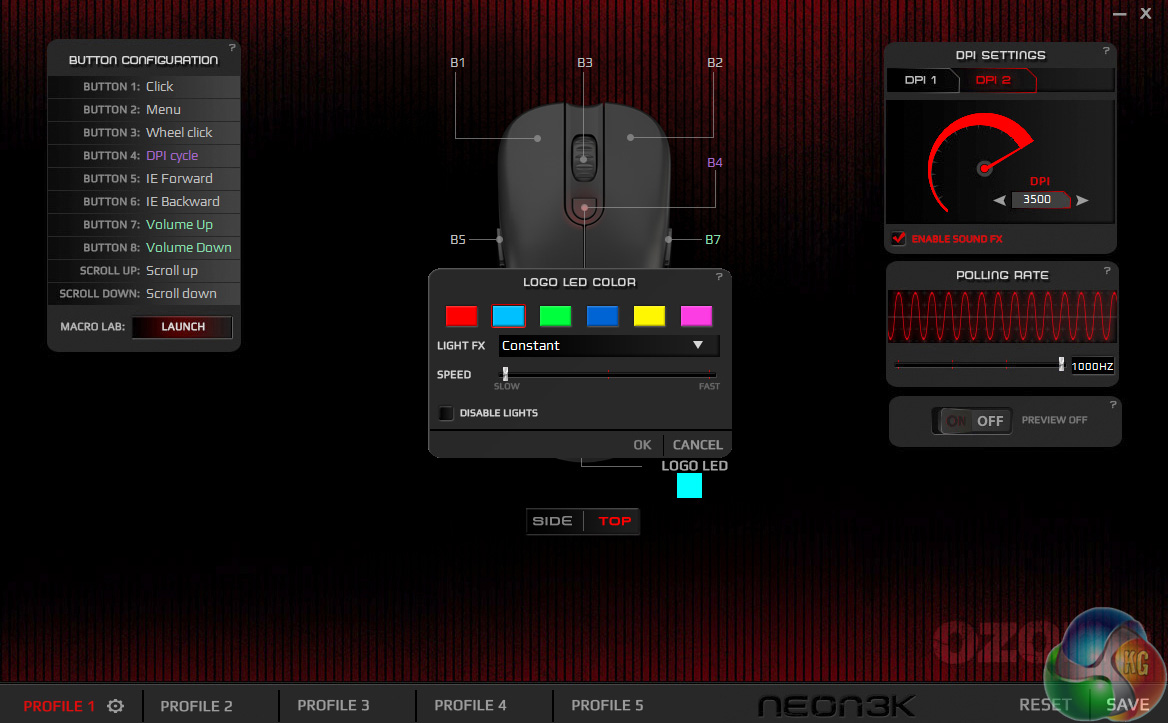Pick the green LED color swatch

tap(556, 316)
